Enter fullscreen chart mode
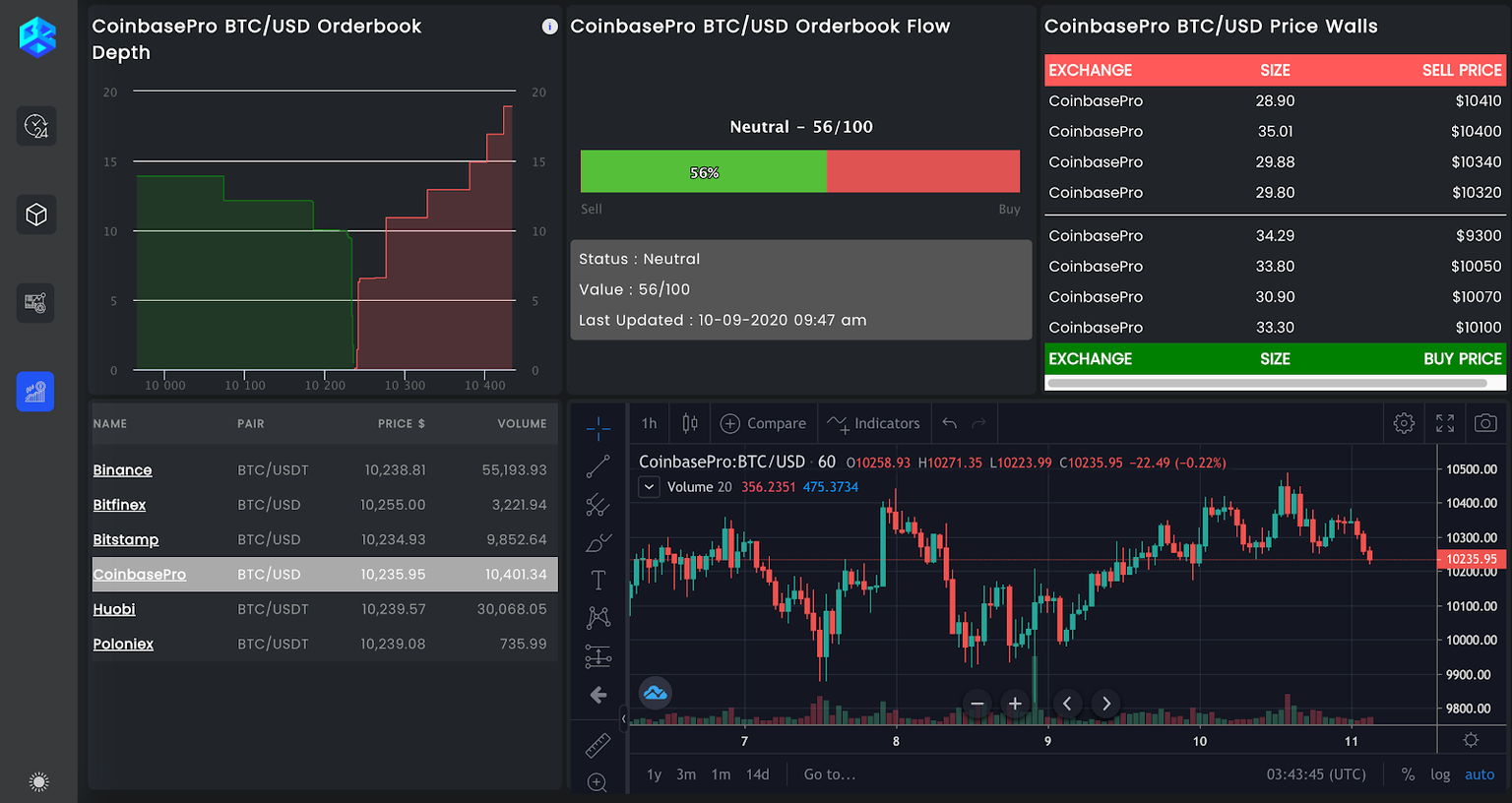Image resolution: width=1512 pixels, height=803 pixels. pyautogui.click(x=1444, y=423)
